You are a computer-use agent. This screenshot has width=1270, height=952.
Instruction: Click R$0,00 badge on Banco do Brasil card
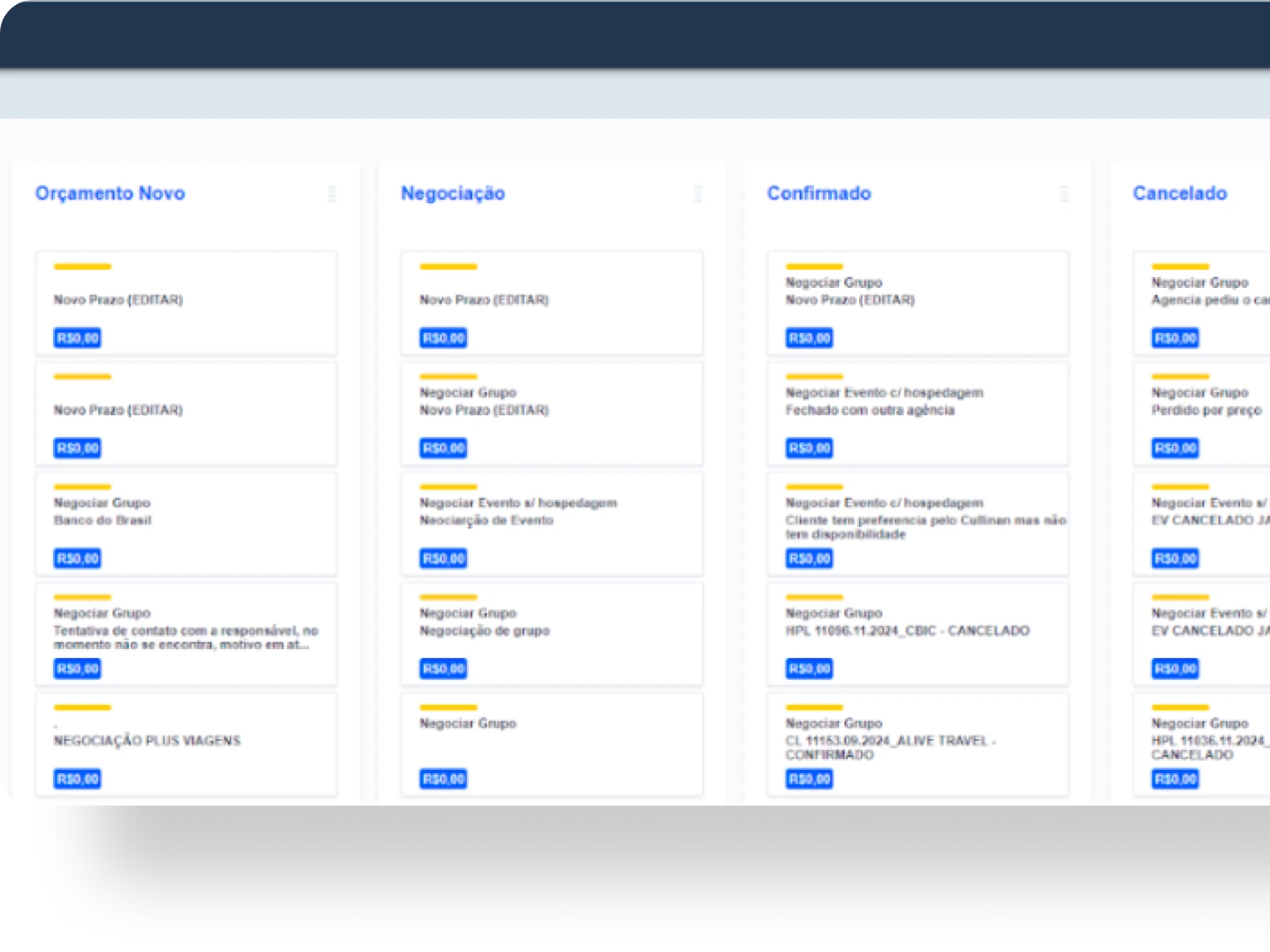point(77,558)
